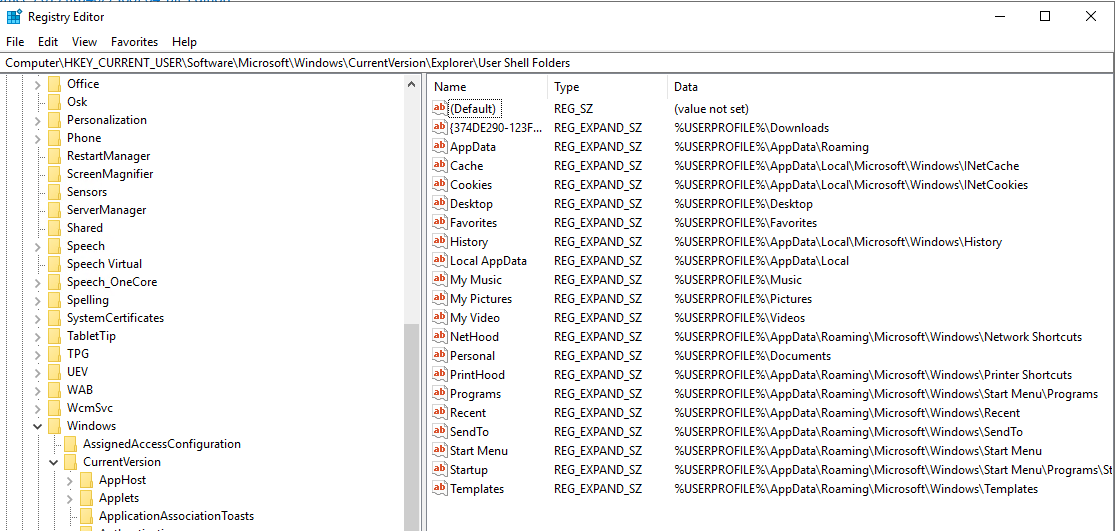The height and width of the screenshot is (531, 1117).
Task: Click the registry path address bar
Action: click(x=558, y=63)
